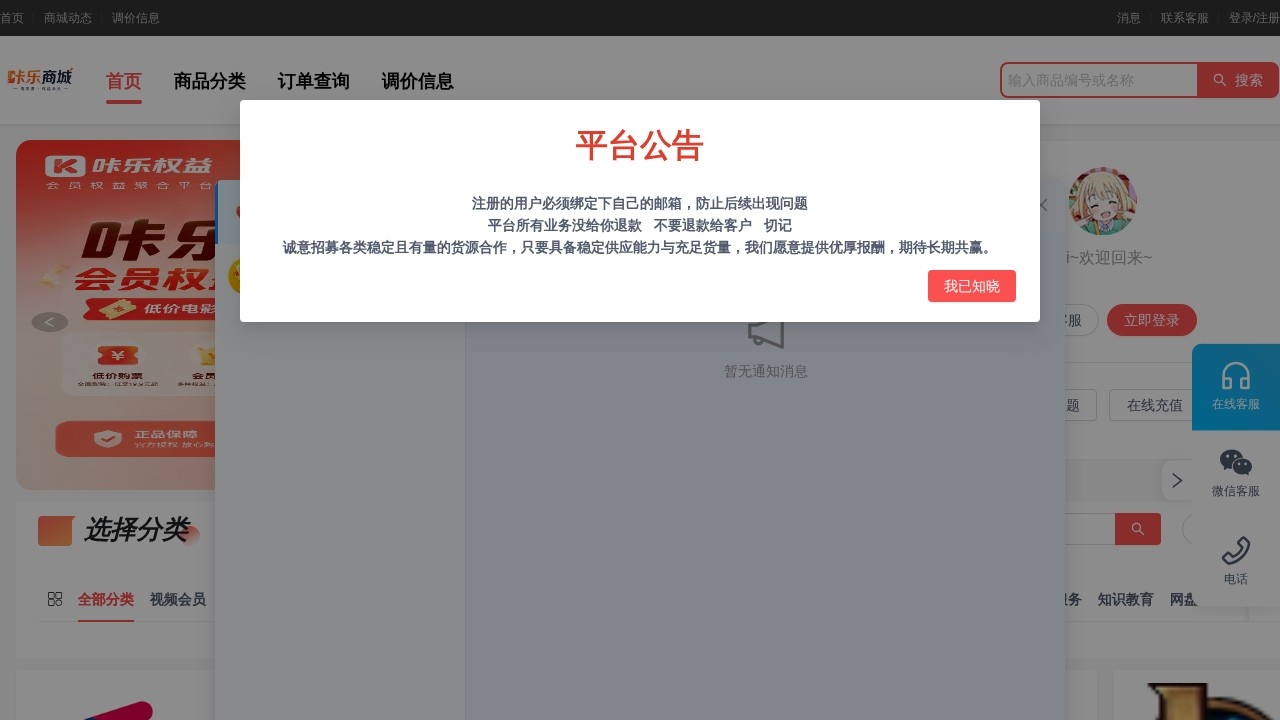Click the category search magnifier button
Viewport: 1280px width, 720px height.
coord(1138,529)
